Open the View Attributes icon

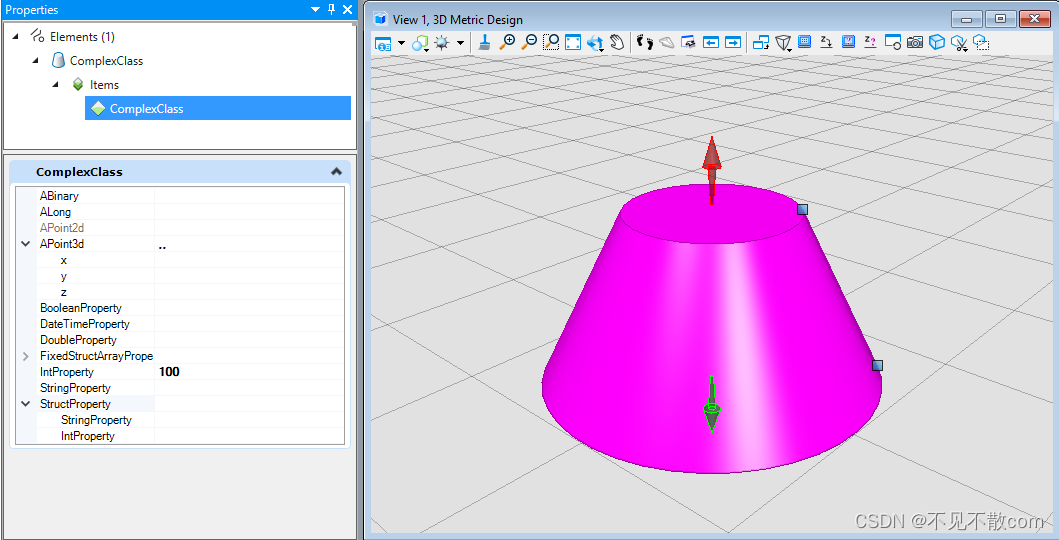[x=383, y=43]
